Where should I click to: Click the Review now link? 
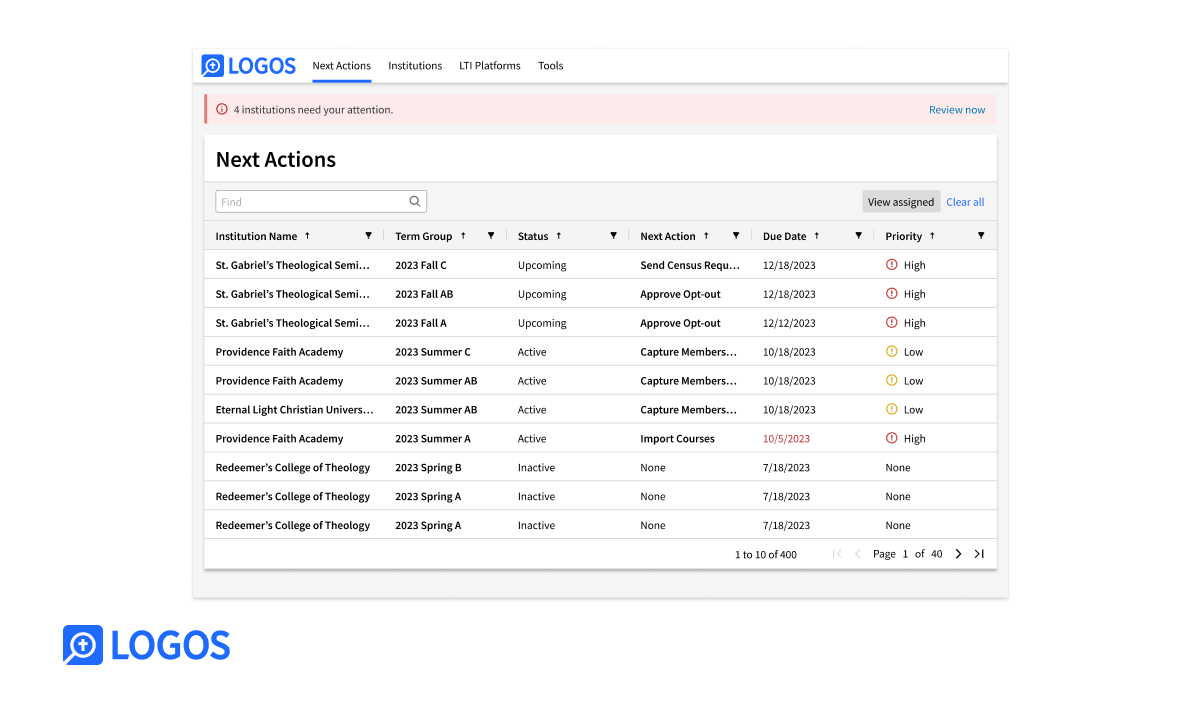[957, 110]
